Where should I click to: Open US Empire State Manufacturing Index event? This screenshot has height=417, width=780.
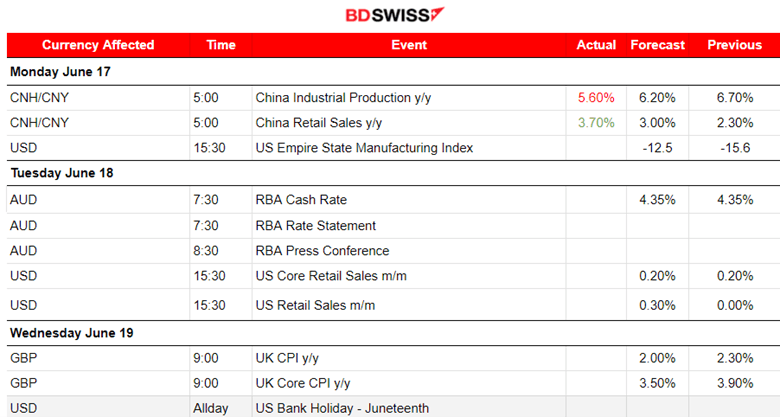(x=364, y=148)
